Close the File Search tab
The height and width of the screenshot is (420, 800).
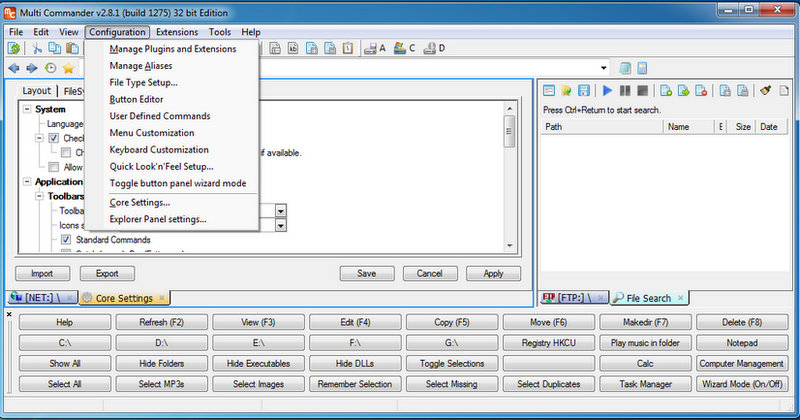click(x=680, y=298)
